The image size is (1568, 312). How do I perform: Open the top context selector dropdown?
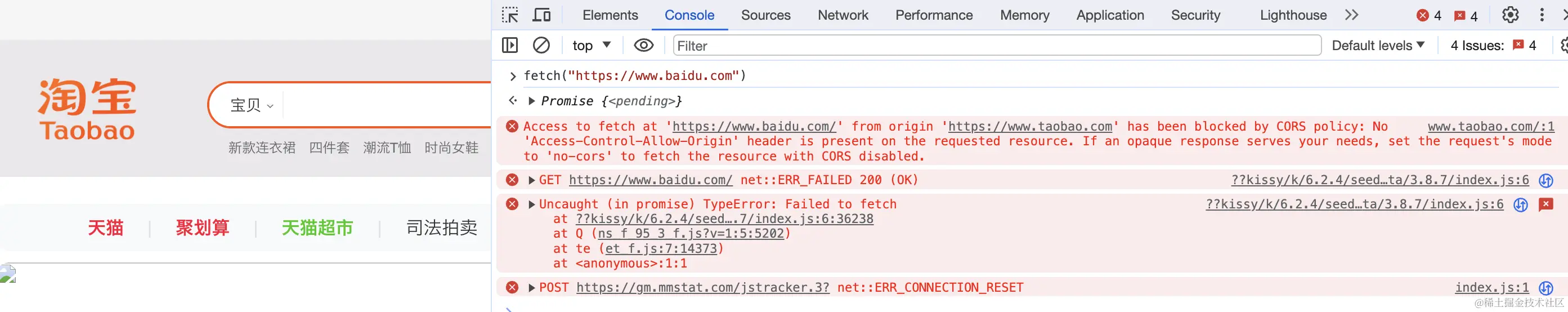tap(591, 45)
